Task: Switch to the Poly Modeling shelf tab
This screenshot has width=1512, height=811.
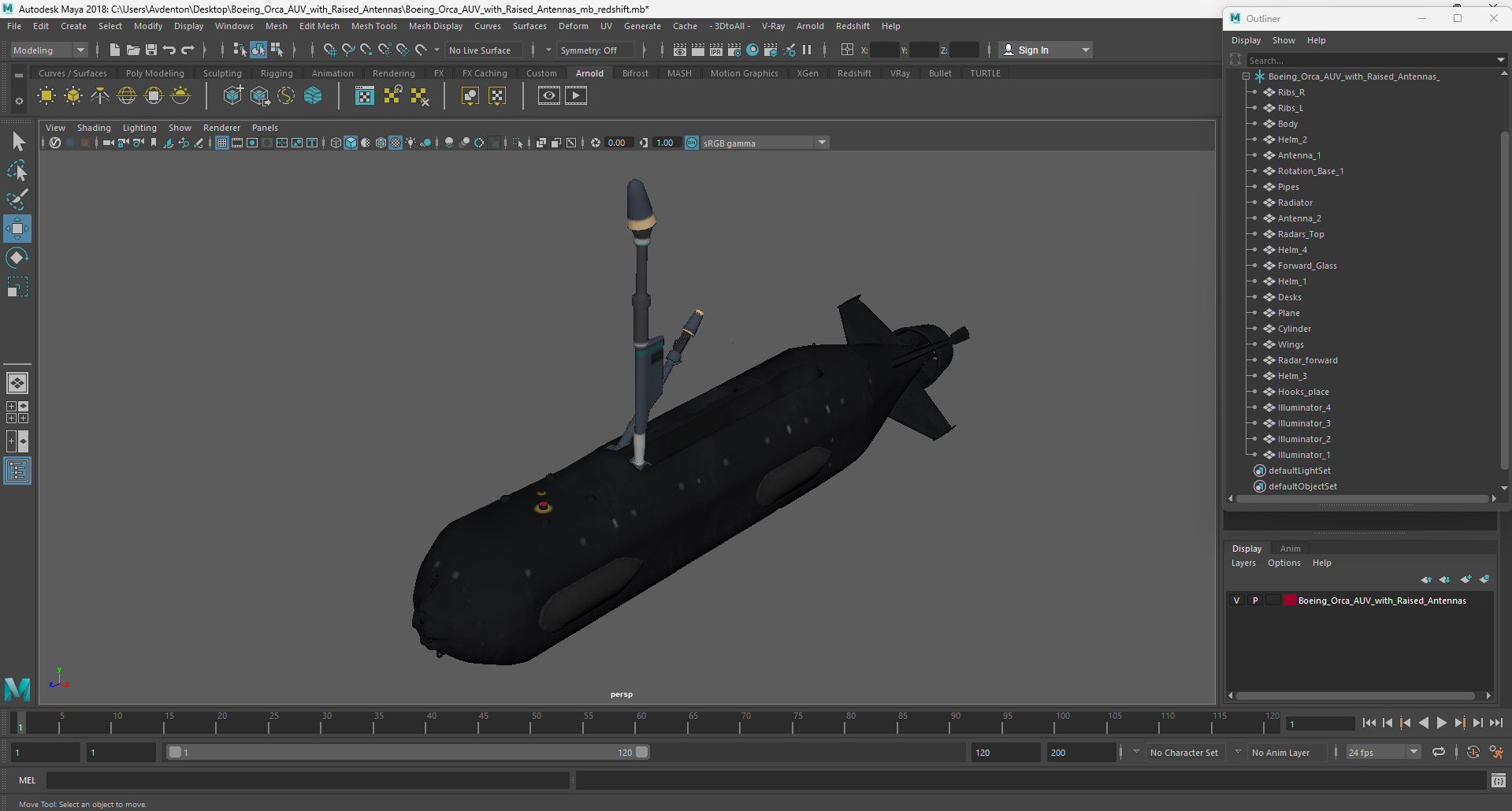Action: [x=155, y=73]
